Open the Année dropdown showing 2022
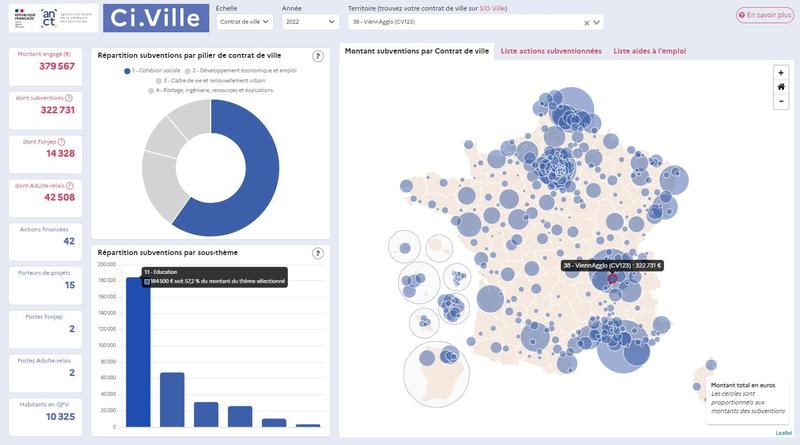 (x=309, y=21)
